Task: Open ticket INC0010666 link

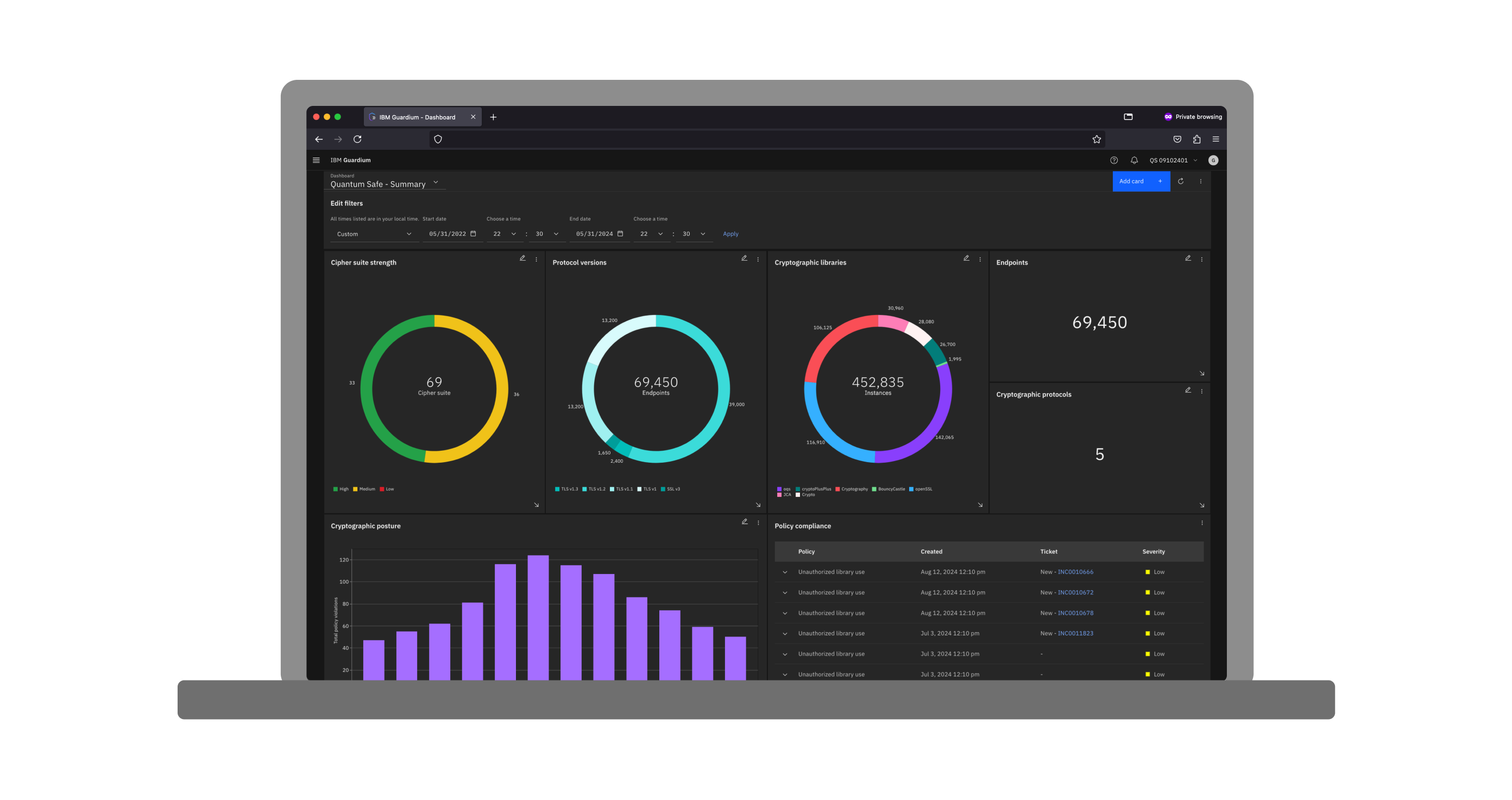Action: (1075, 572)
